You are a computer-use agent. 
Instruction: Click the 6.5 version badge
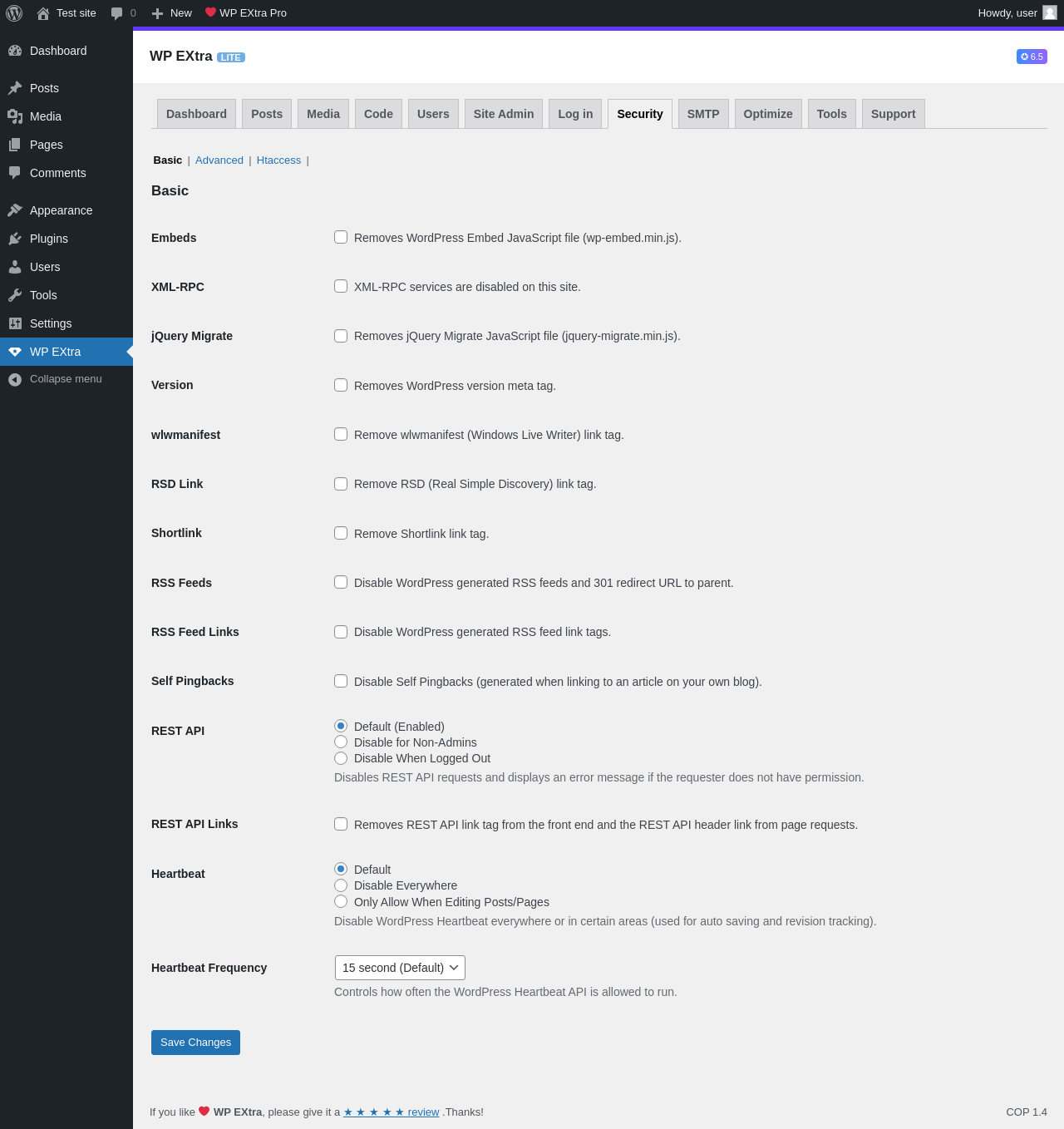pyautogui.click(x=1032, y=57)
